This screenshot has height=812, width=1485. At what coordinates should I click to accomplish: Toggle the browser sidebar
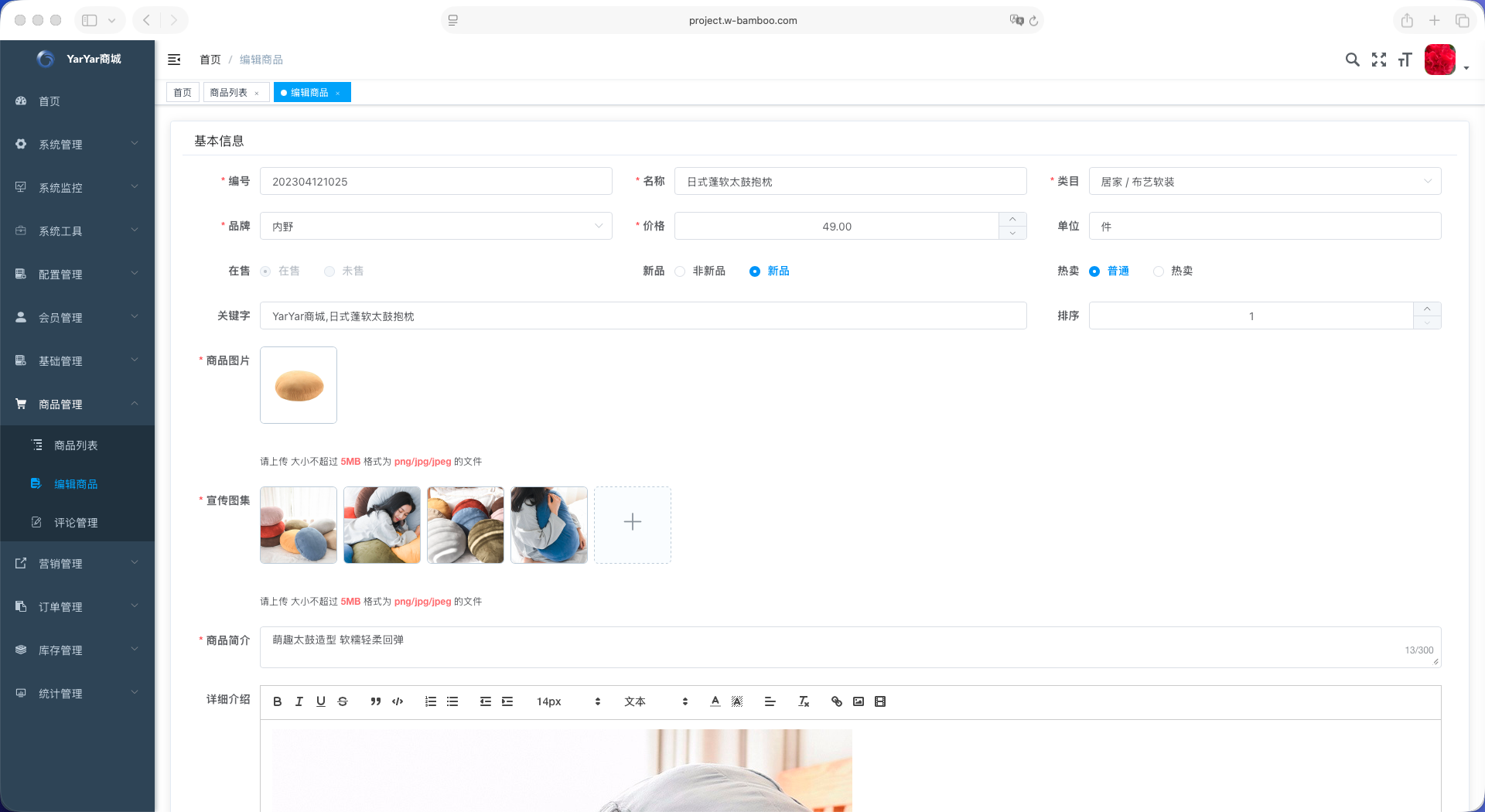click(90, 21)
